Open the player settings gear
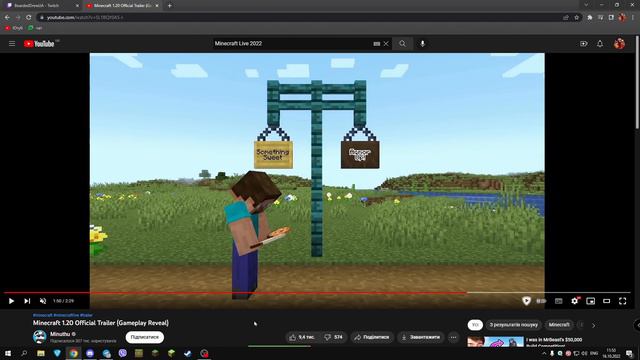 575,301
